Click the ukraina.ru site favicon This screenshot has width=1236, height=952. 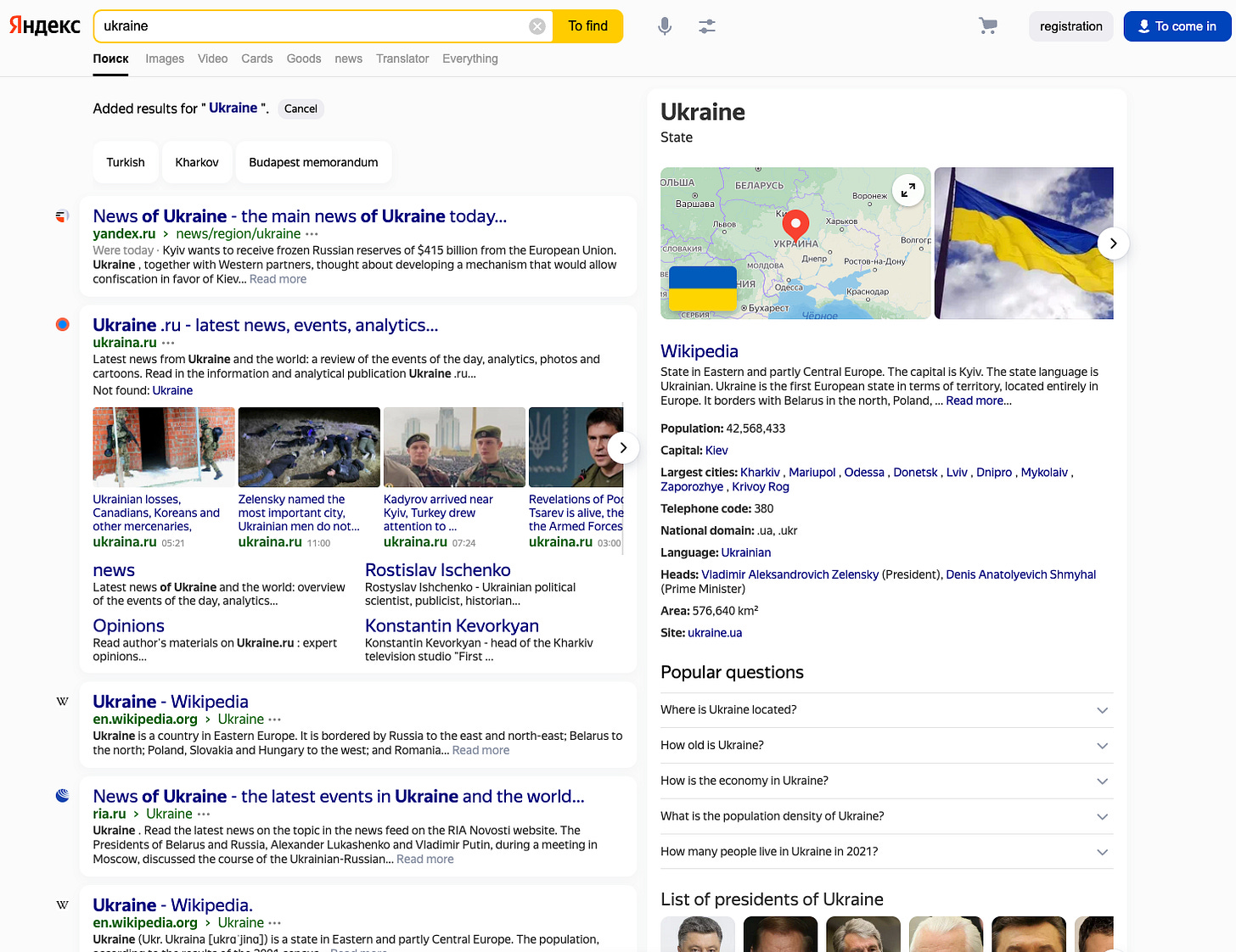tap(62, 324)
